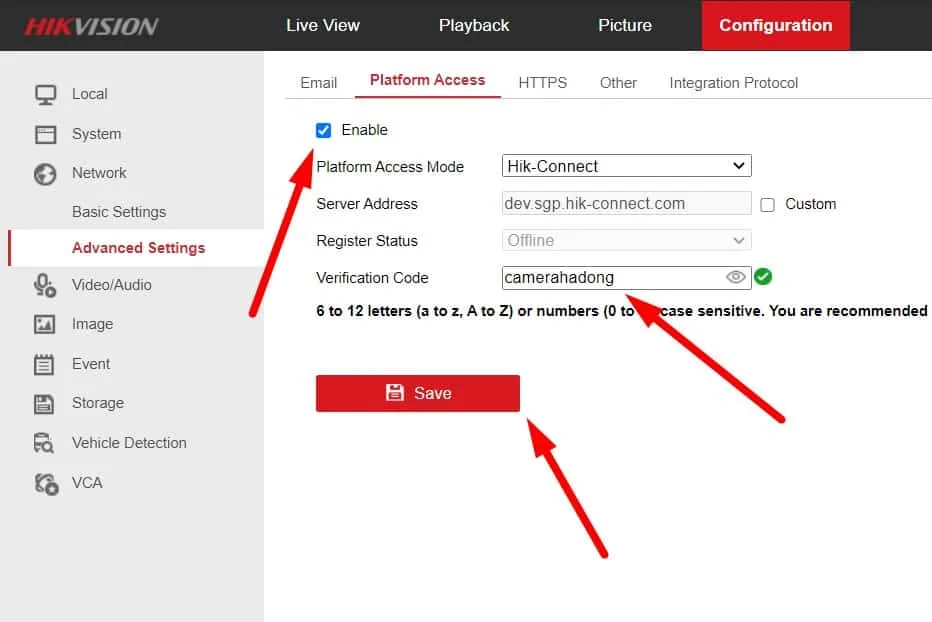932x622 pixels.
Task: Open Basic Settings under Network
Action: (119, 212)
